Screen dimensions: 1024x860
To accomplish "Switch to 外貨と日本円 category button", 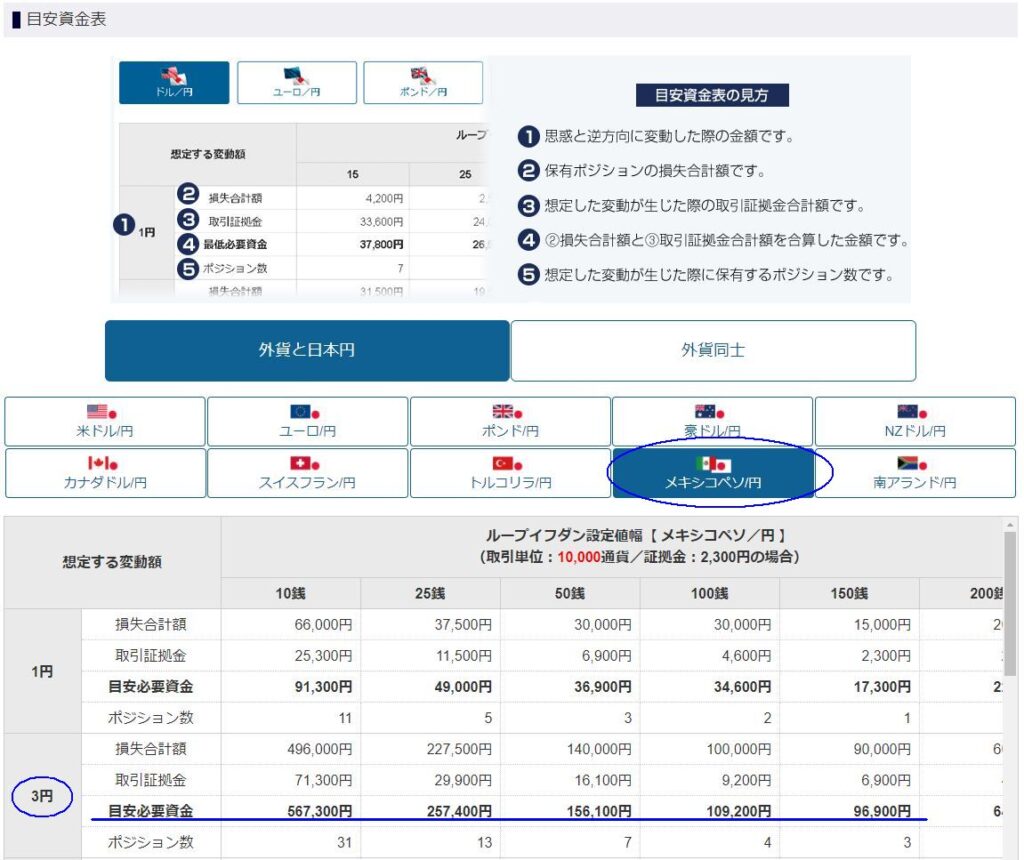I will tap(307, 350).
